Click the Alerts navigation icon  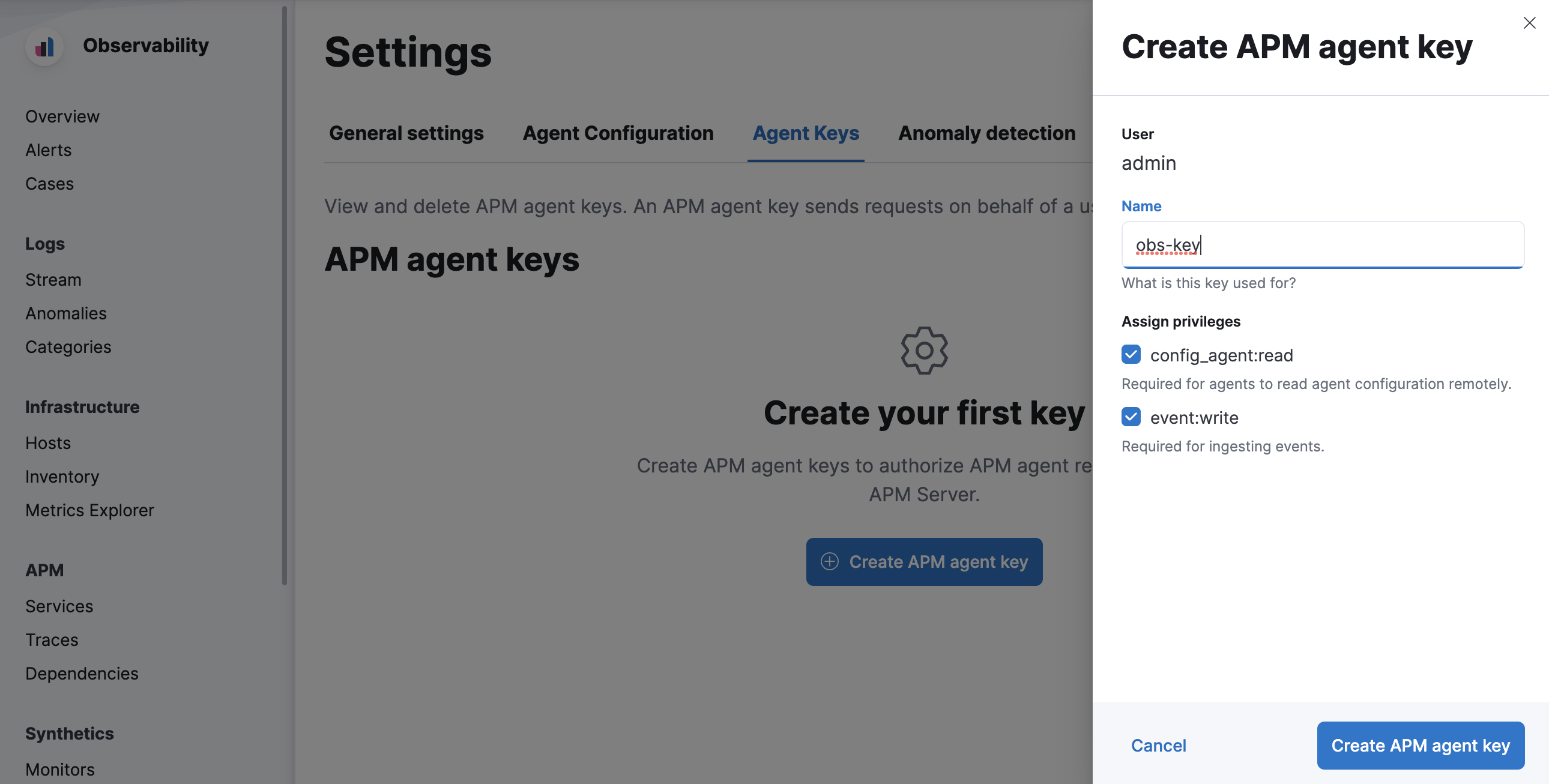[x=48, y=149]
